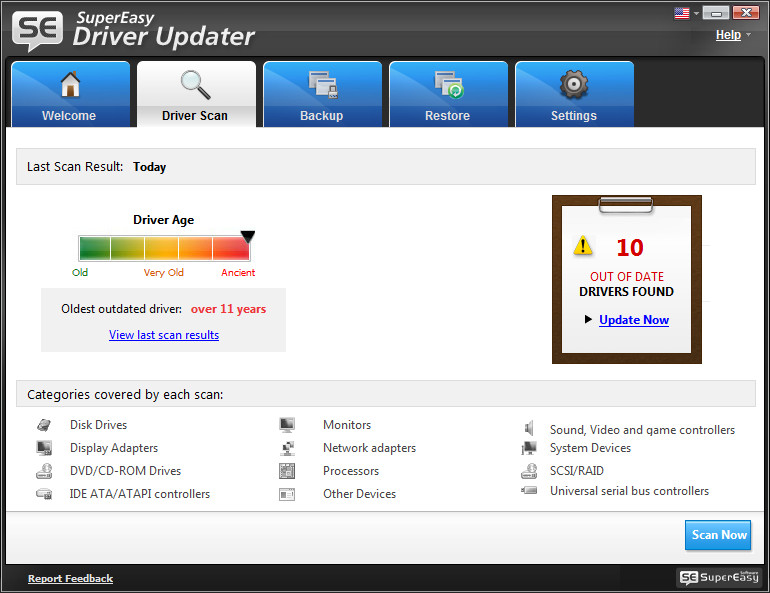Click the "Today" last scan value
This screenshot has width=770, height=593.
tap(149, 167)
